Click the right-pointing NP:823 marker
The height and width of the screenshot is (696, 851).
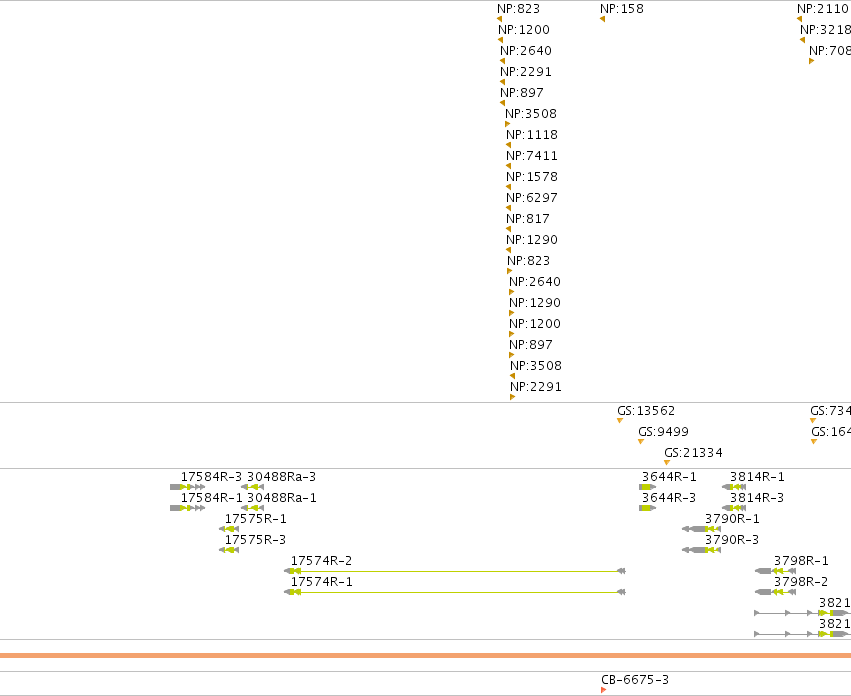pos(510,271)
